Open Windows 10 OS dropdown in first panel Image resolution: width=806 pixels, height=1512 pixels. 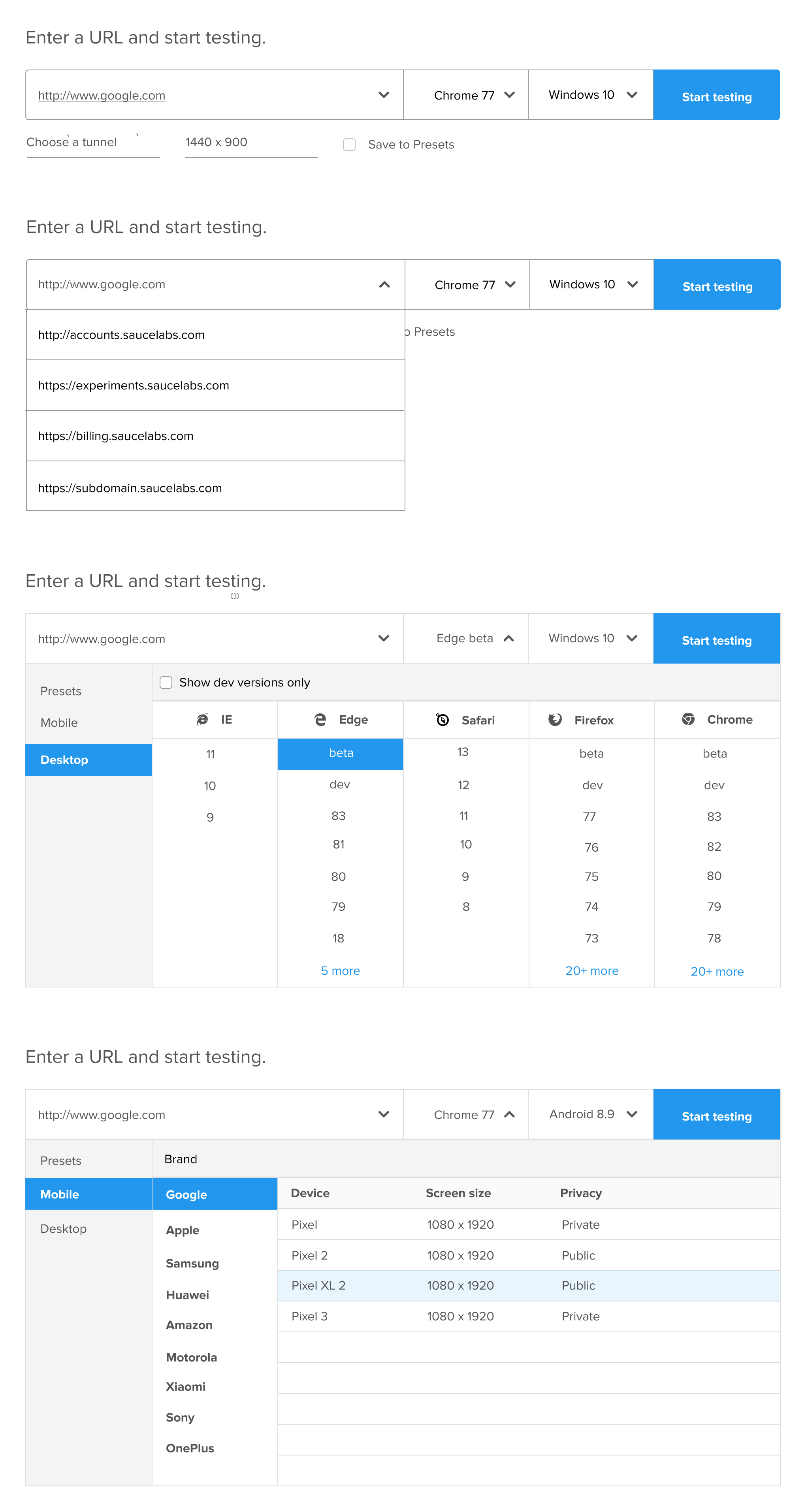click(x=591, y=95)
